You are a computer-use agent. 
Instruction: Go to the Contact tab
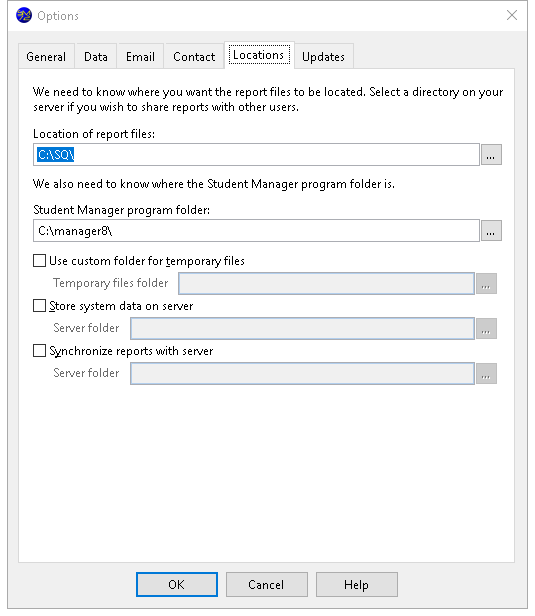click(x=194, y=57)
